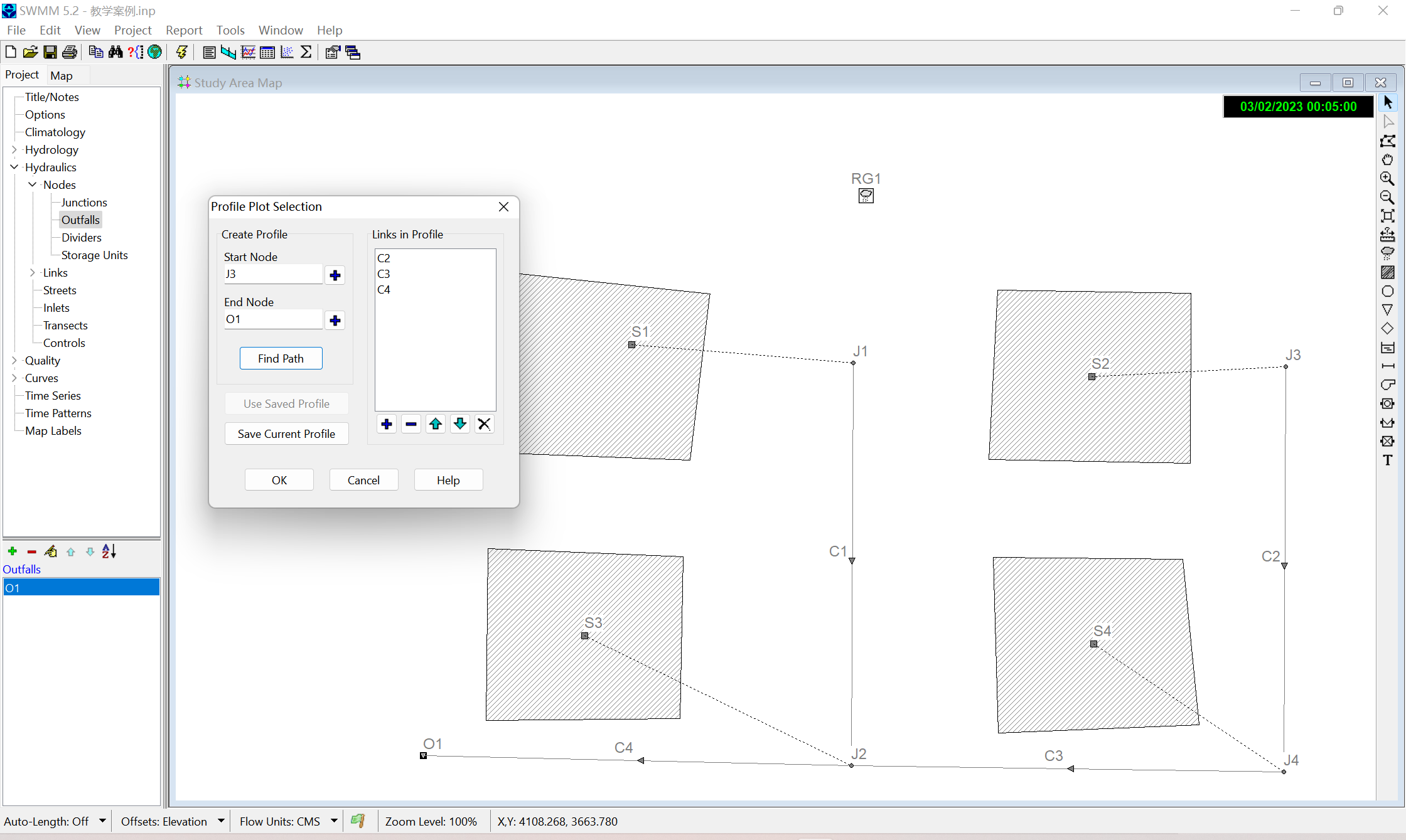Click Save Current Profile button
The image size is (1406, 840).
click(x=286, y=433)
